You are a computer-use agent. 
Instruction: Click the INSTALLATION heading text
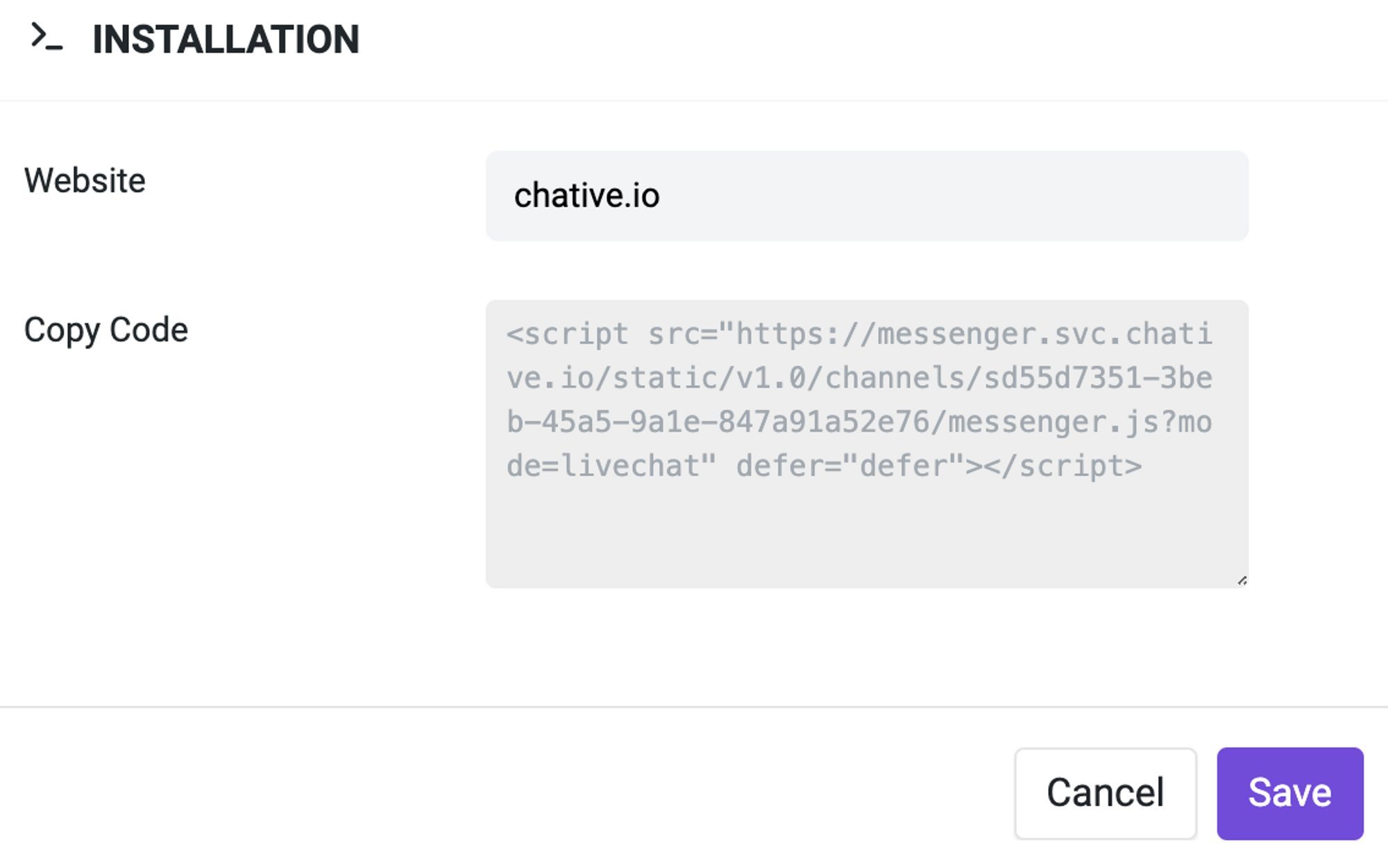(x=226, y=40)
